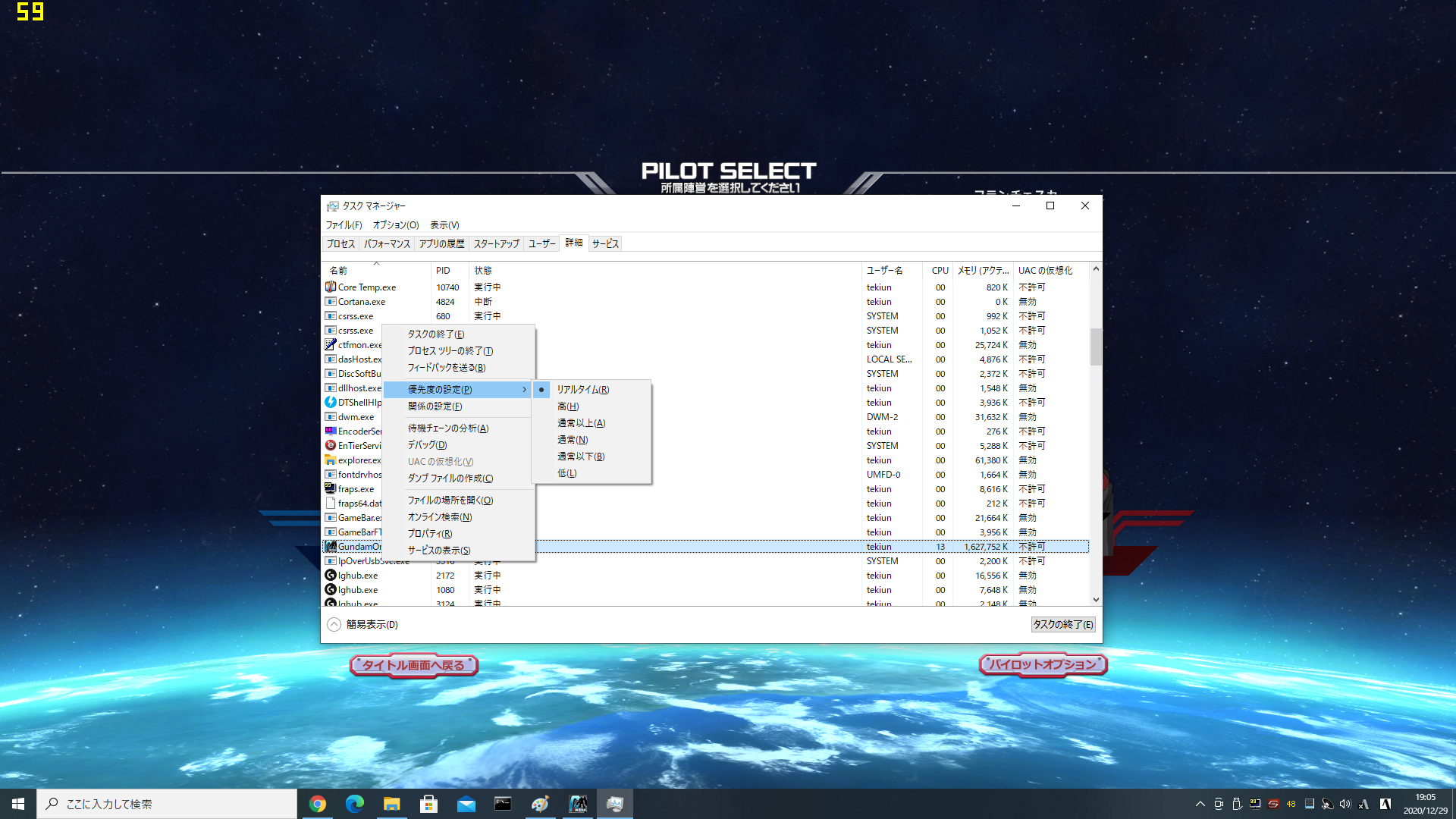Image resolution: width=1456 pixels, height=819 pixels.
Task: Set priority to 高(H)
Action: coord(568,406)
